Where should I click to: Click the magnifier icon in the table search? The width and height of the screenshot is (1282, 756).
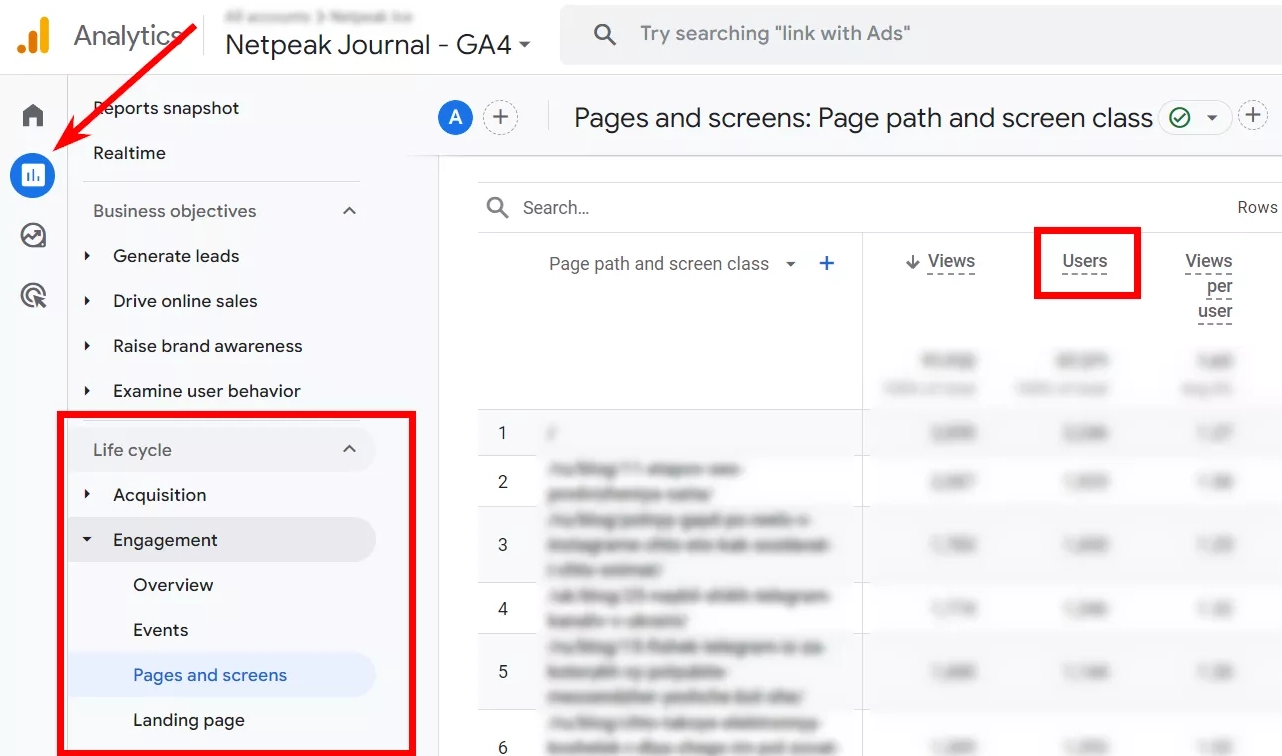[497, 207]
